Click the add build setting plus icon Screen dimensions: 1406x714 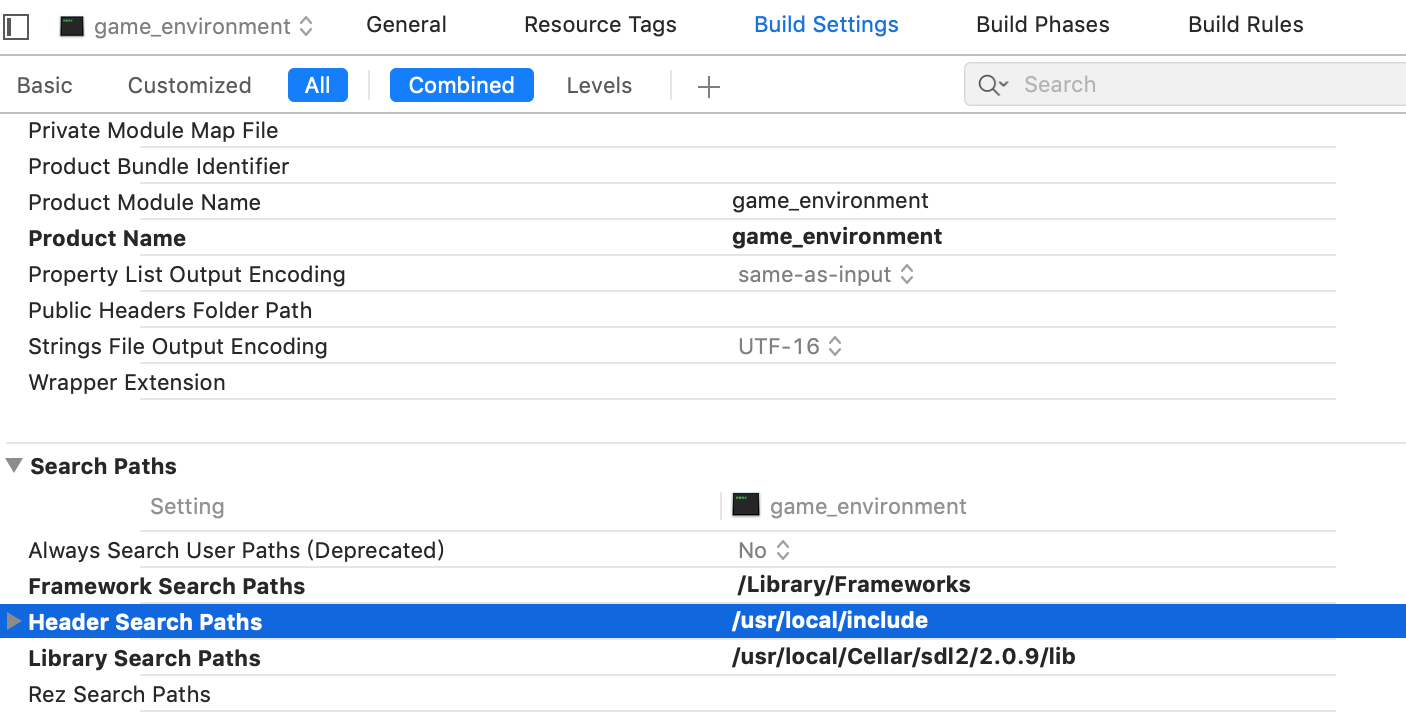pos(708,87)
